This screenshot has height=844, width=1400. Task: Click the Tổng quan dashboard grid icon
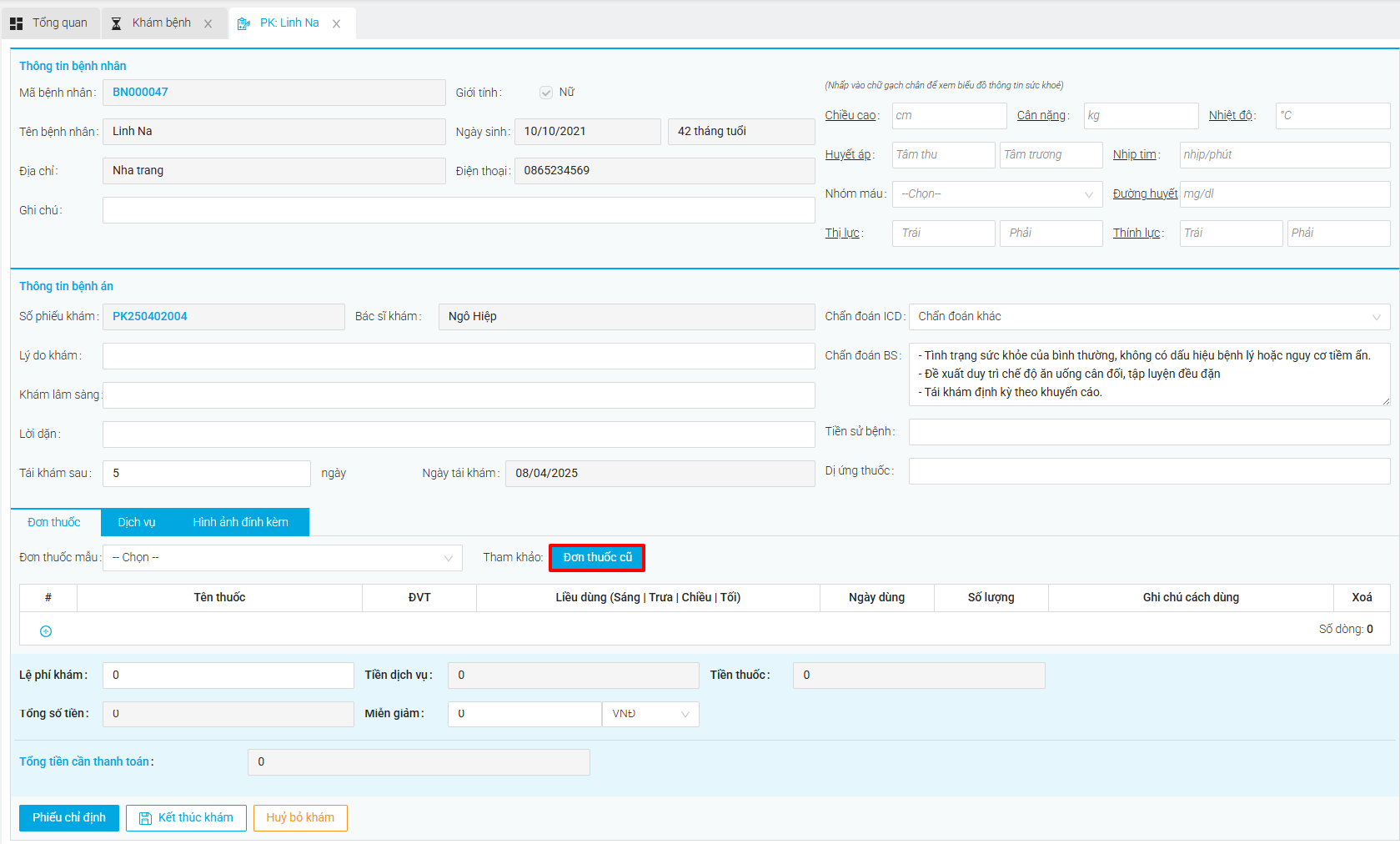[16, 23]
